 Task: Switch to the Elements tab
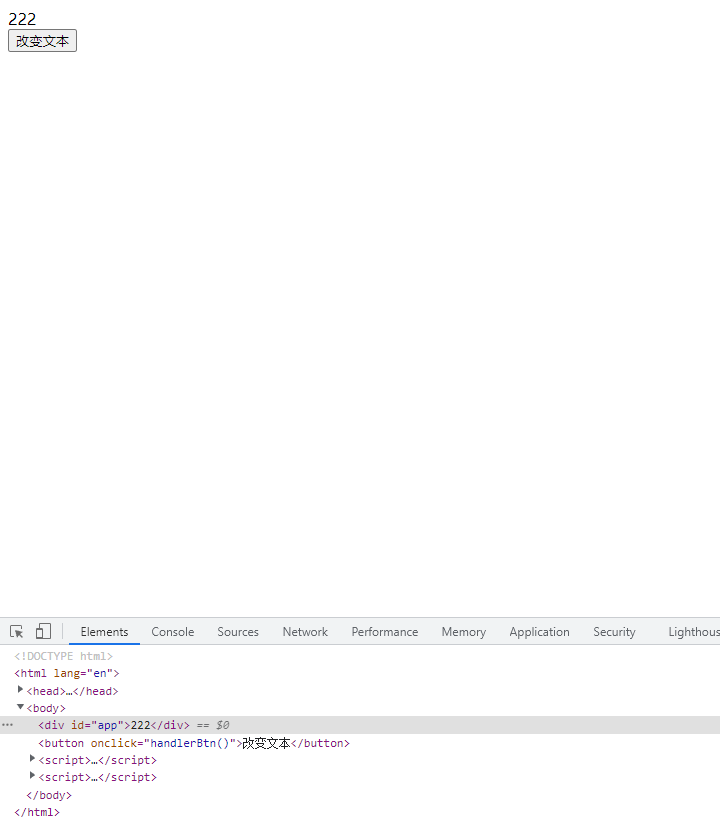[104, 631]
